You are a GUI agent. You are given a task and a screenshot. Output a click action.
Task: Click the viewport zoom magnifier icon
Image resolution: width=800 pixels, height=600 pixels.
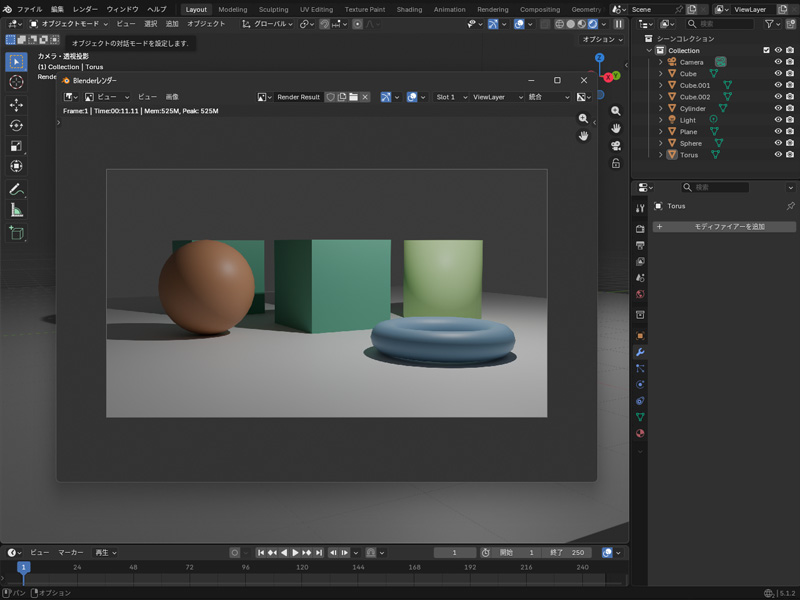616,111
